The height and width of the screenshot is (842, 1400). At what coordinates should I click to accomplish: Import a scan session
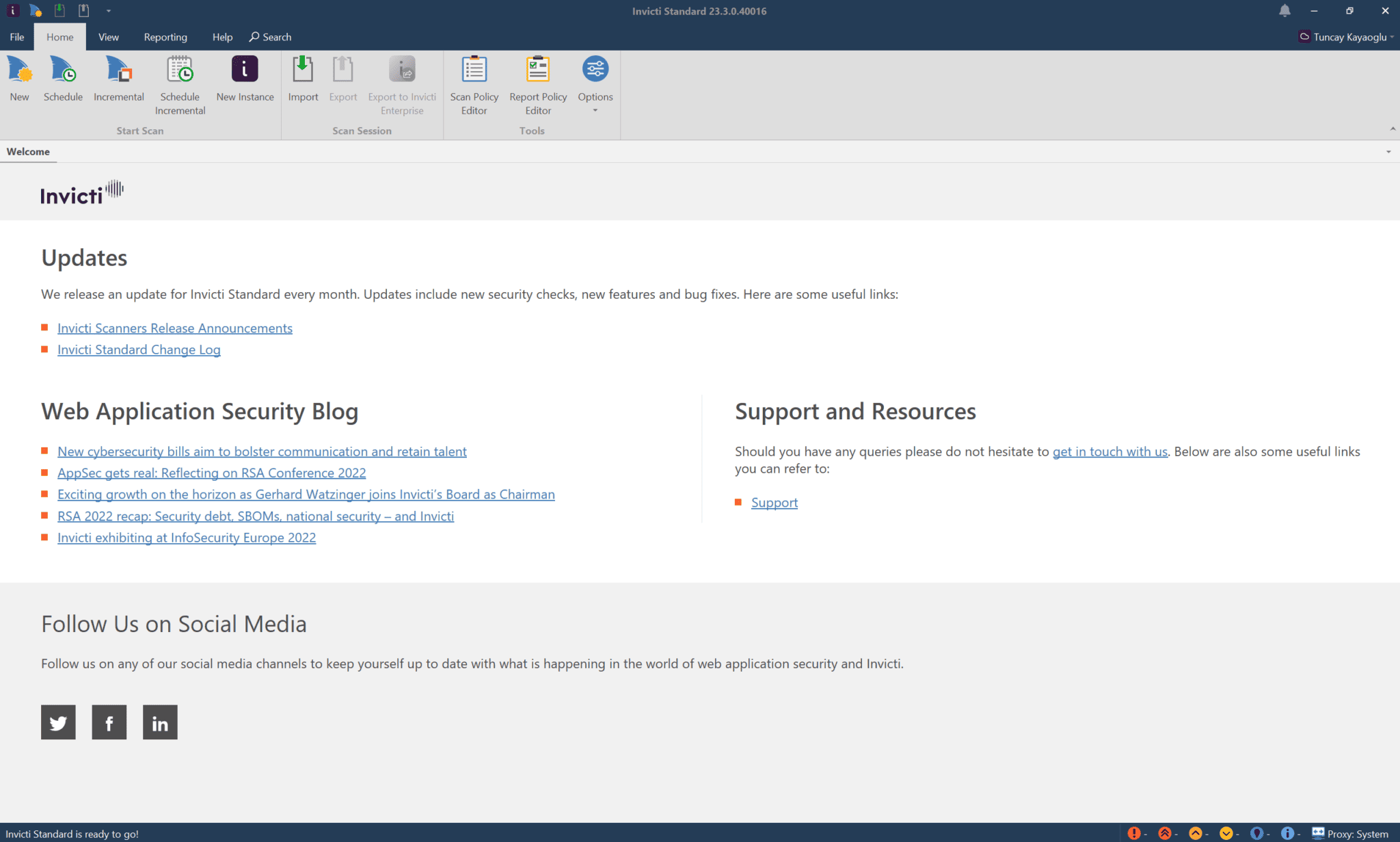303,79
